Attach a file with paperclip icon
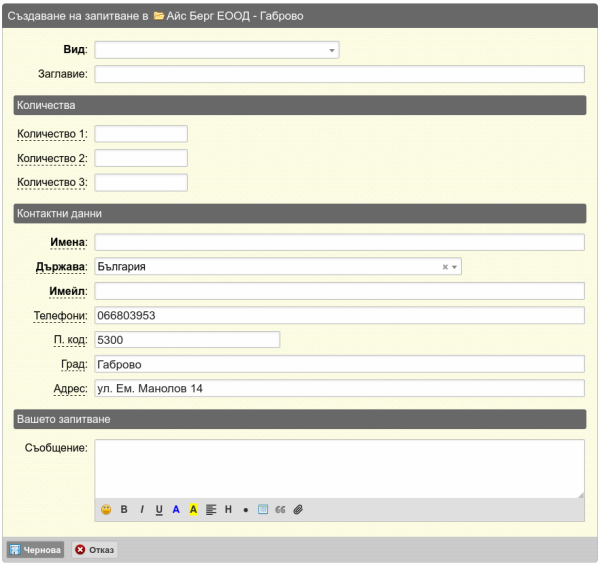 pyautogui.click(x=298, y=509)
